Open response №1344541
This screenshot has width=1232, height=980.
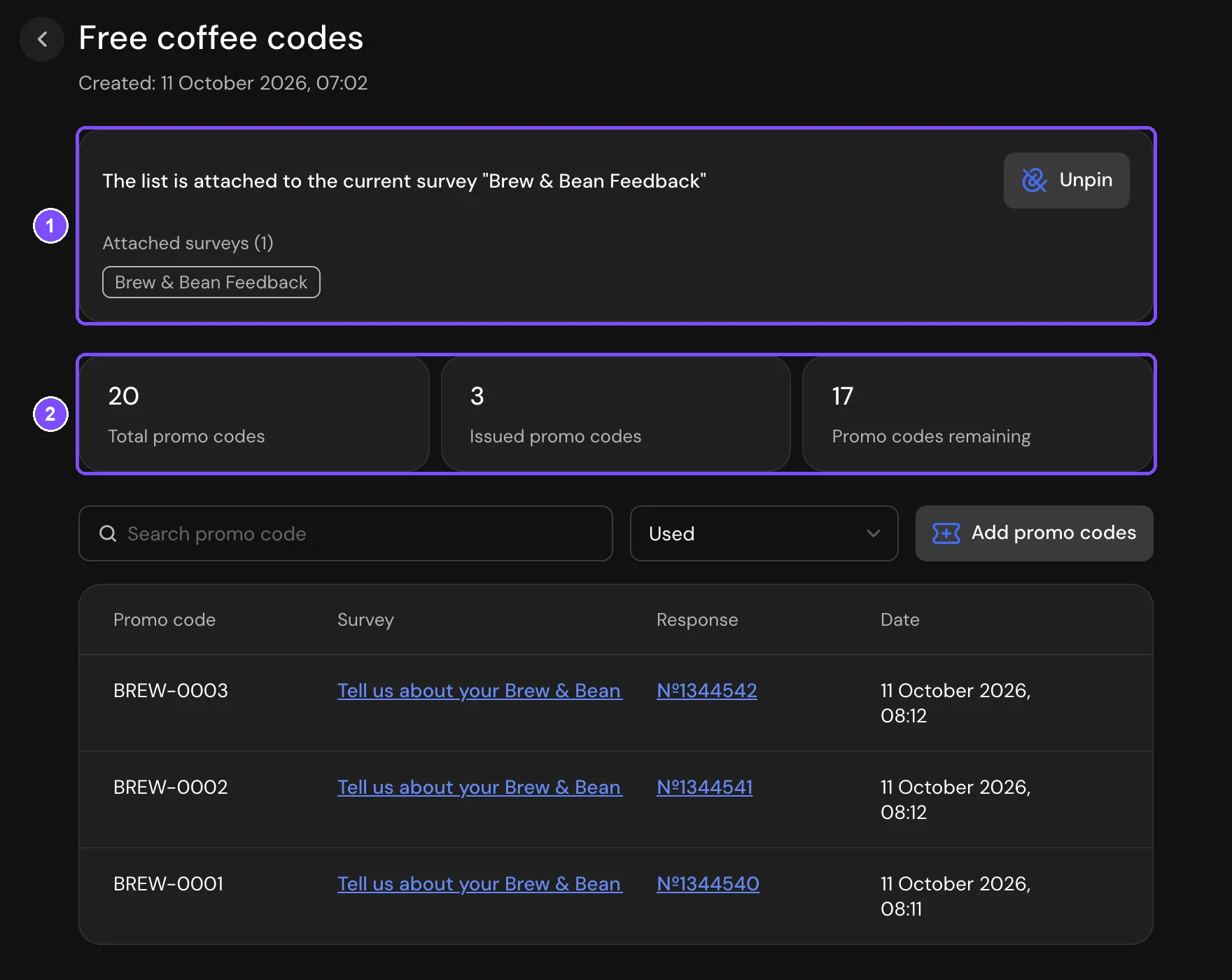(x=705, y=787)
